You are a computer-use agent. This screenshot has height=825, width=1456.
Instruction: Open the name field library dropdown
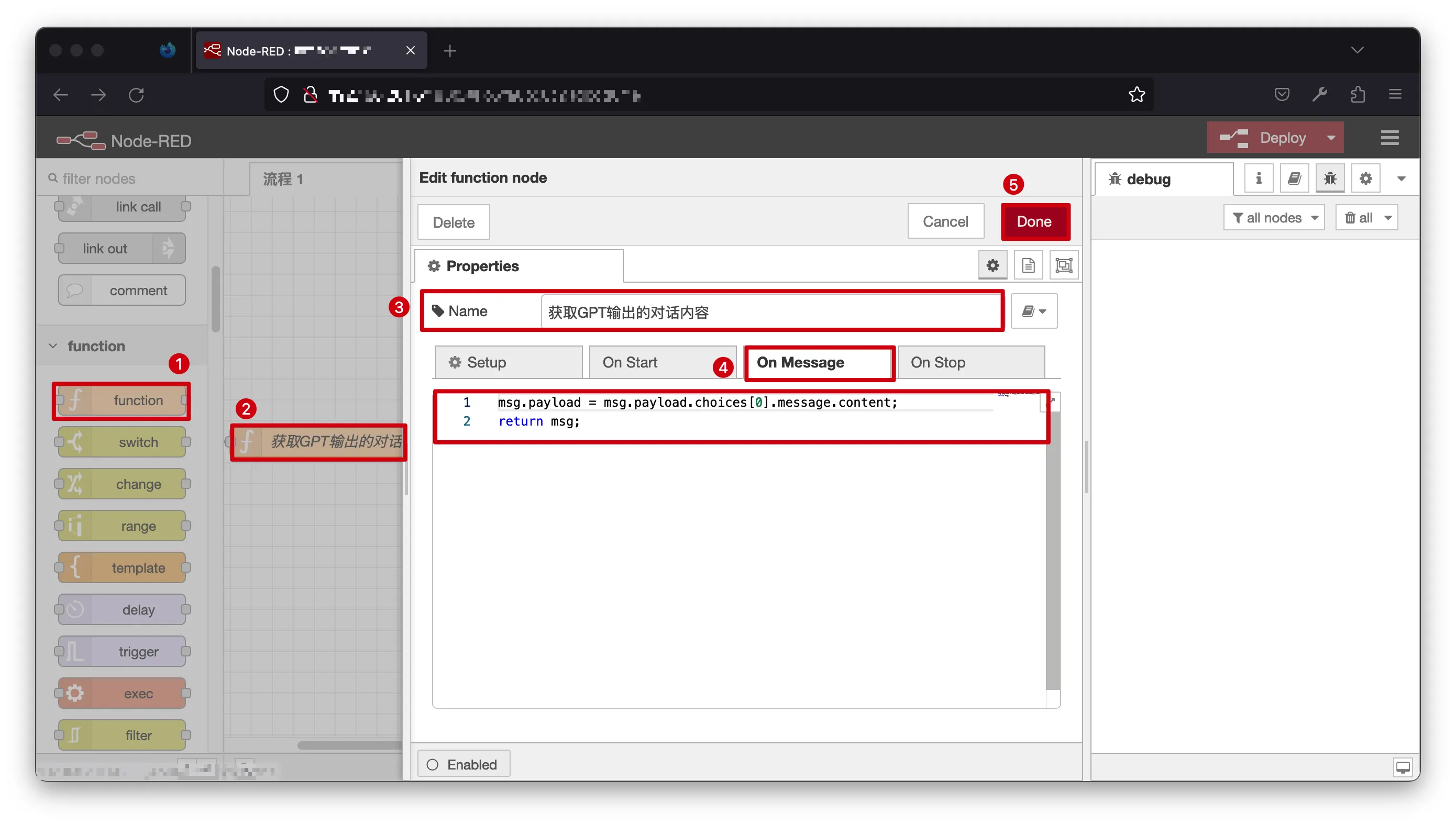point(1034,311)
